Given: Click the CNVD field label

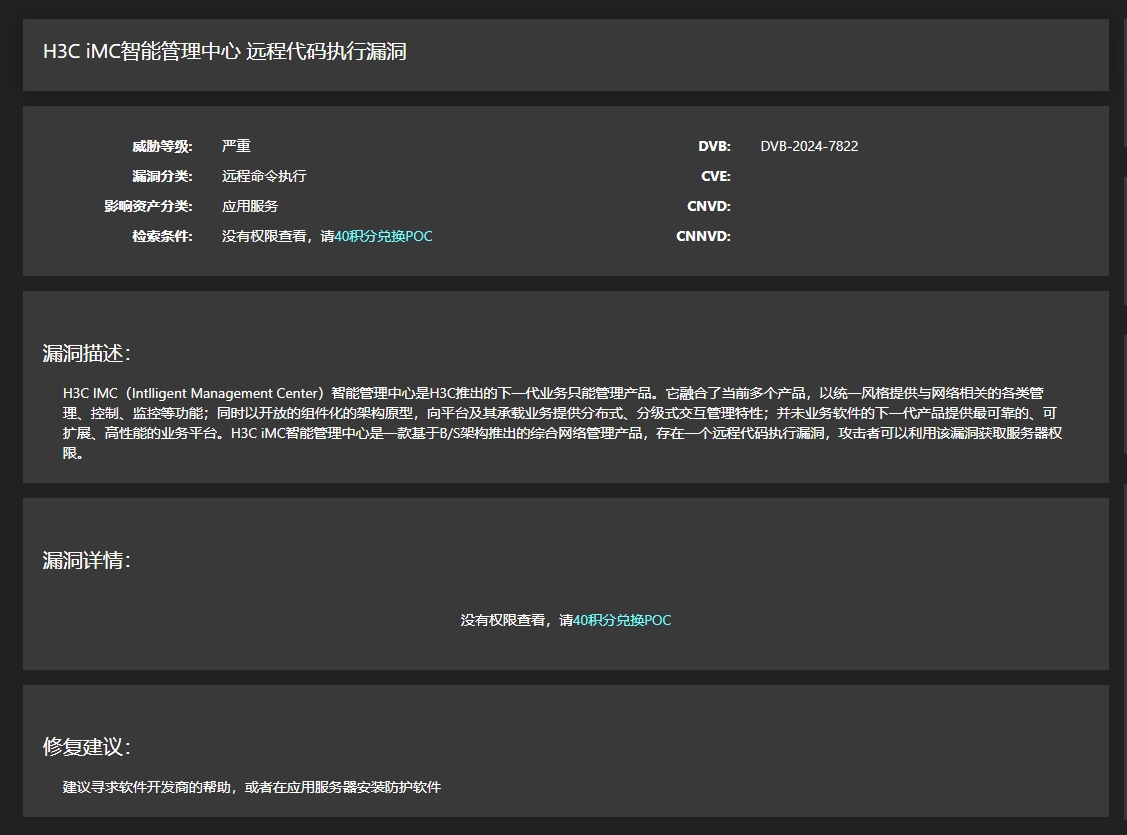Looking at the screenshot, I should coord(709,206).
